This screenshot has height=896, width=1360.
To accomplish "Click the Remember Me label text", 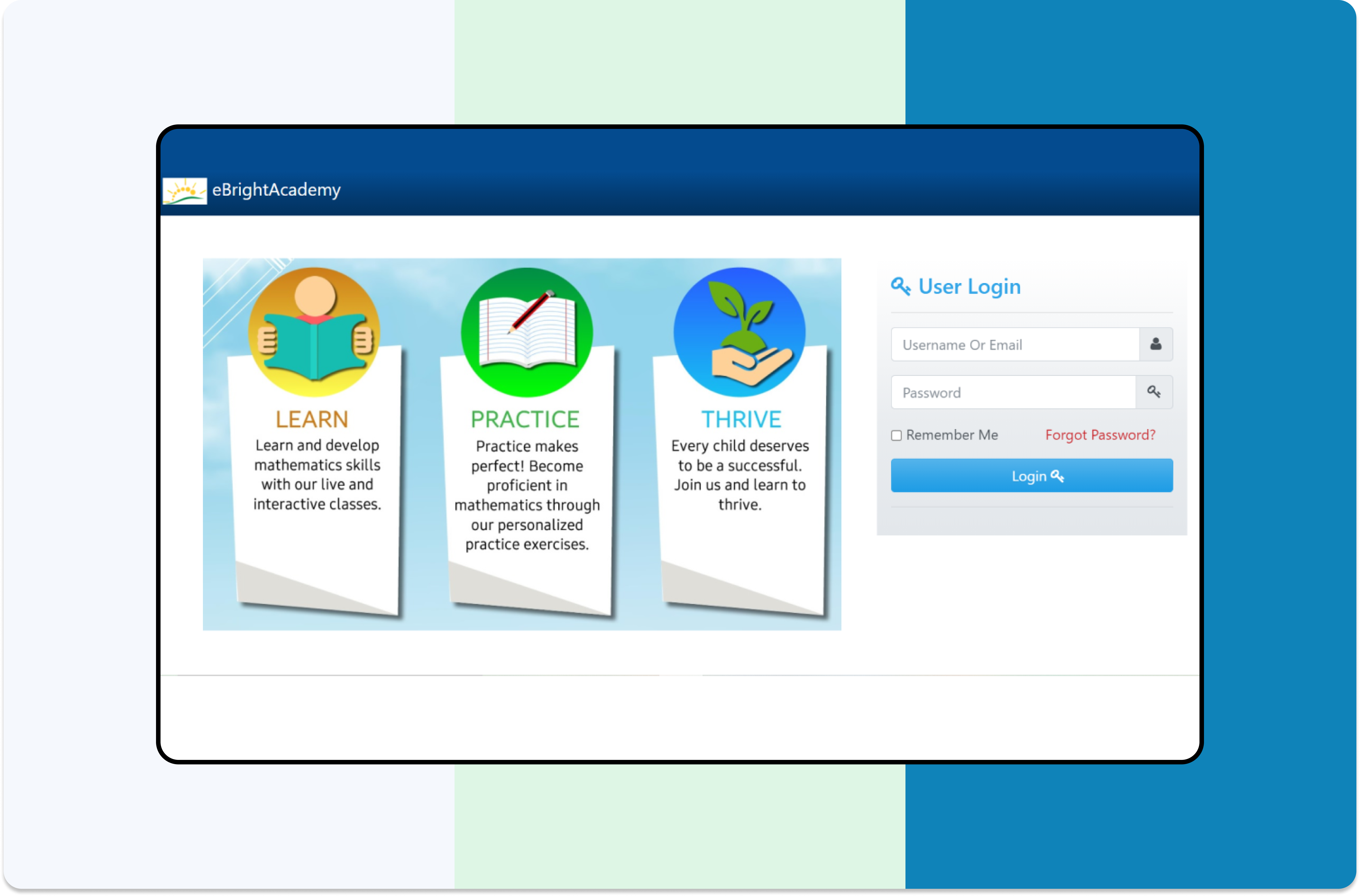I will coord(952,435).
